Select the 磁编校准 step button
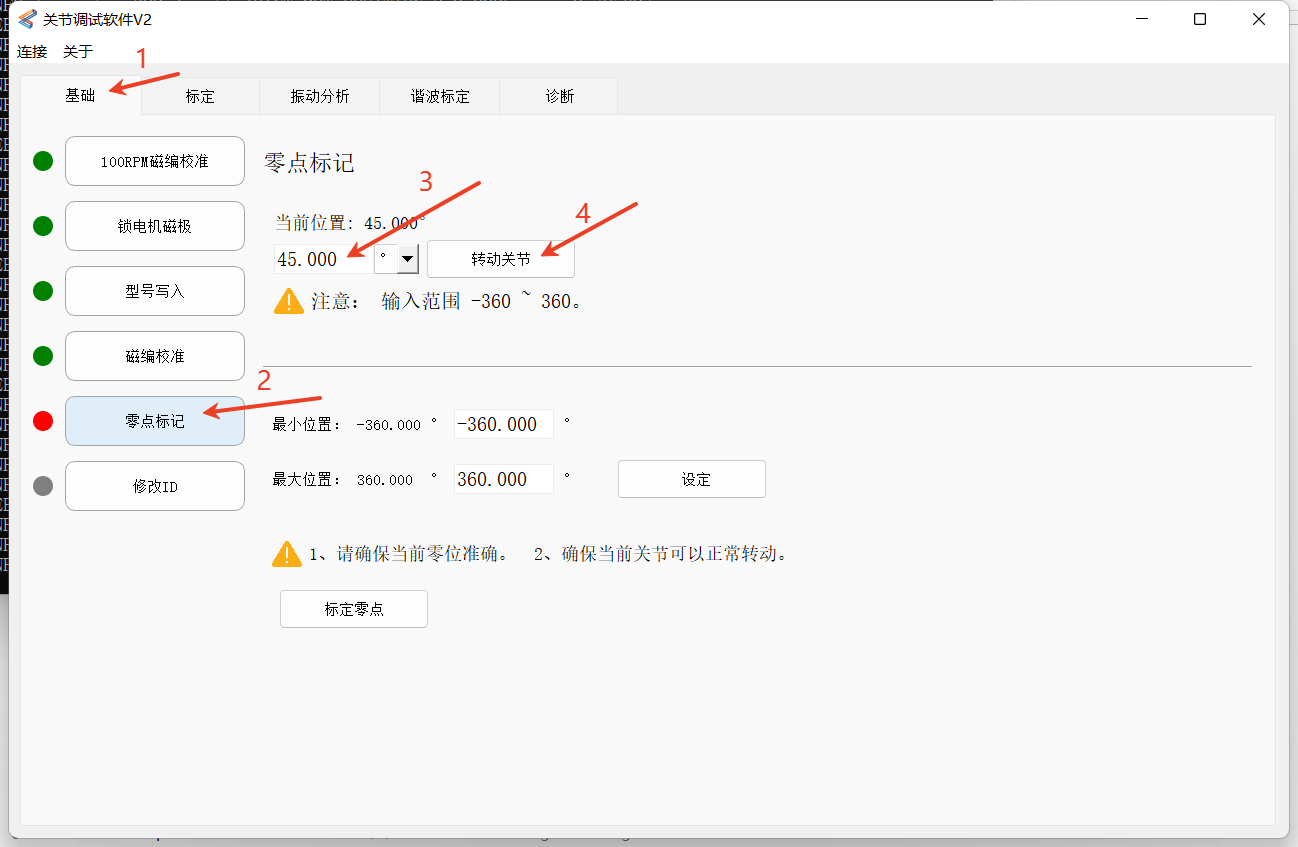 tap(155, 356)
